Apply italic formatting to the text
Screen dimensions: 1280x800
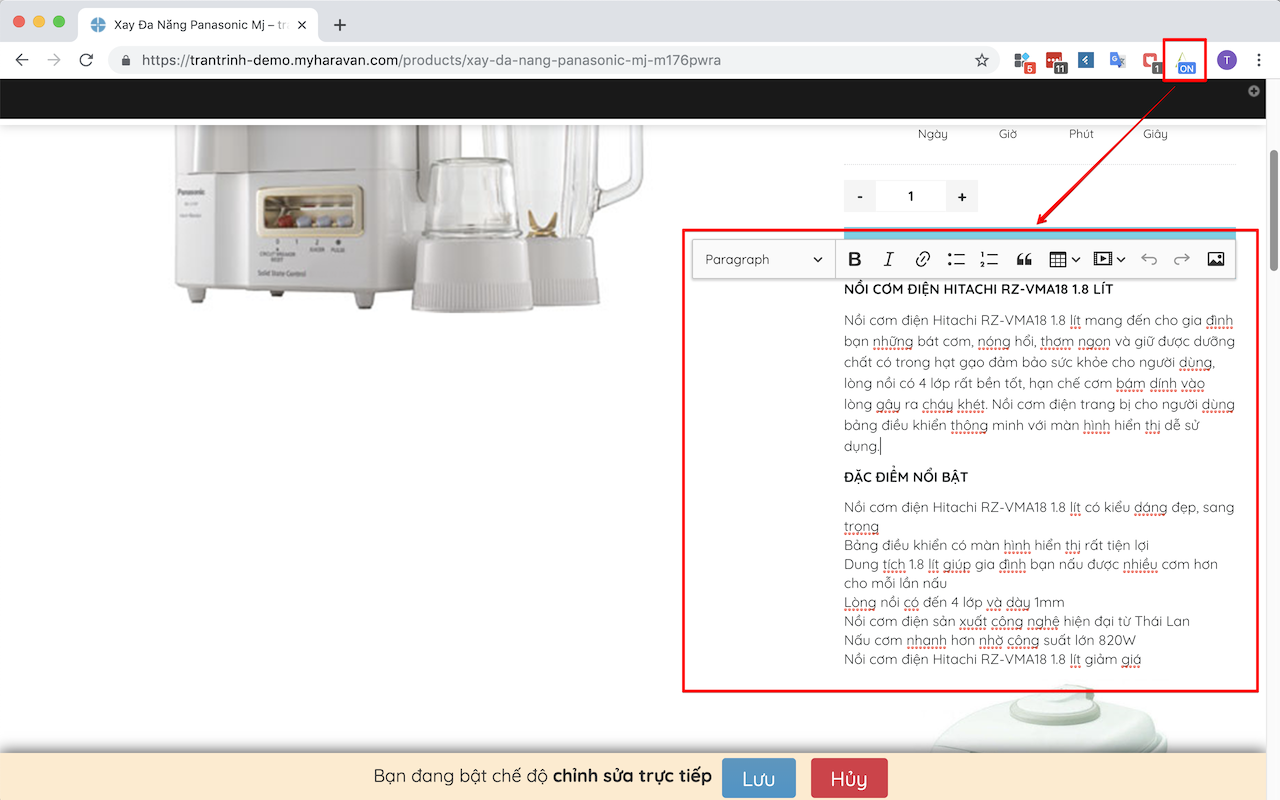pos(888,258)
